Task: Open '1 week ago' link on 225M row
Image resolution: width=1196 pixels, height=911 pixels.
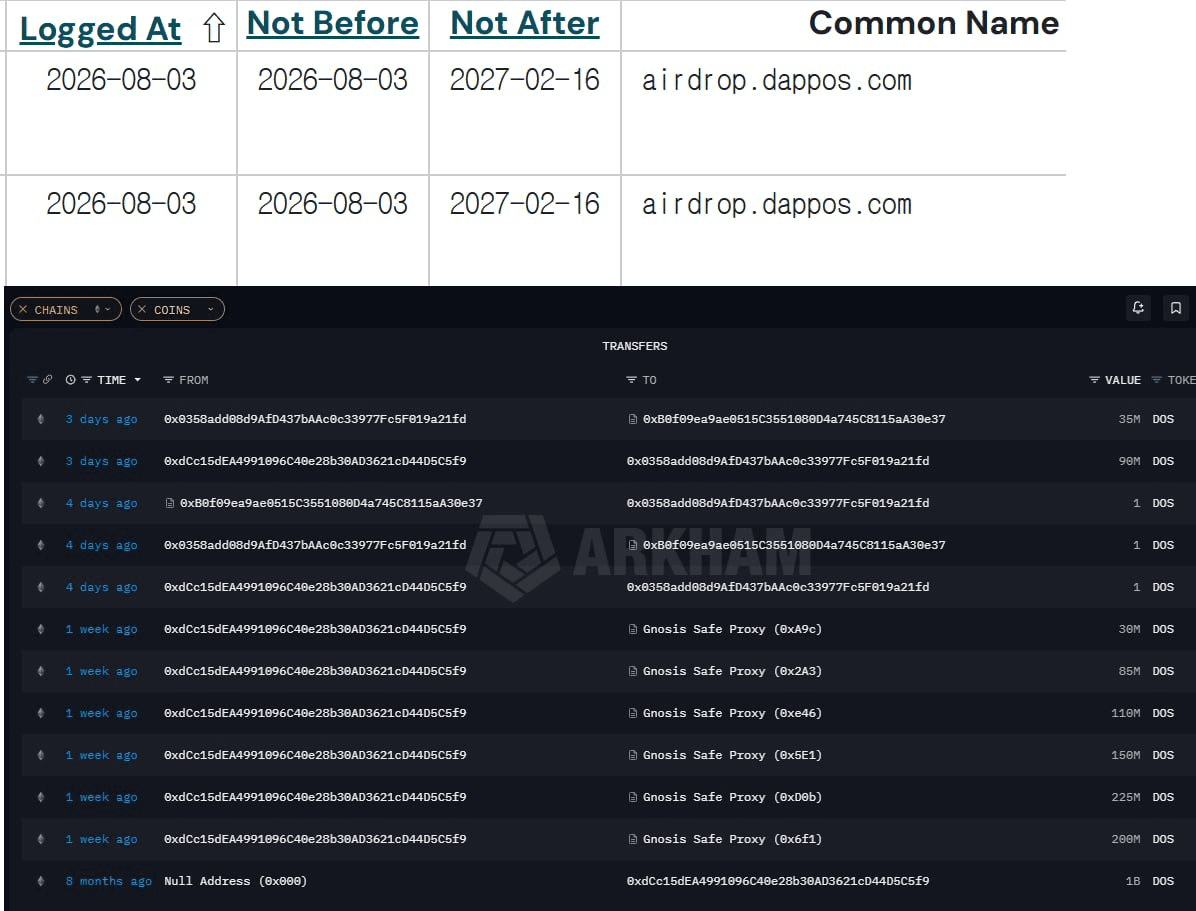Action: (101, 797)
